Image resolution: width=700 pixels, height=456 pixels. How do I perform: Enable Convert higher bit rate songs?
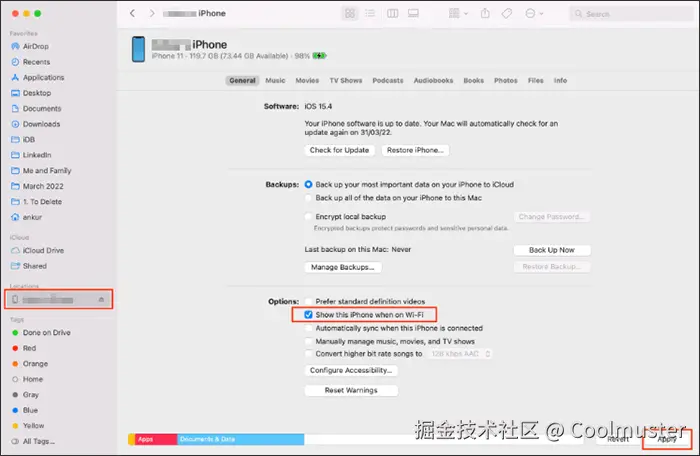(308, 354)
